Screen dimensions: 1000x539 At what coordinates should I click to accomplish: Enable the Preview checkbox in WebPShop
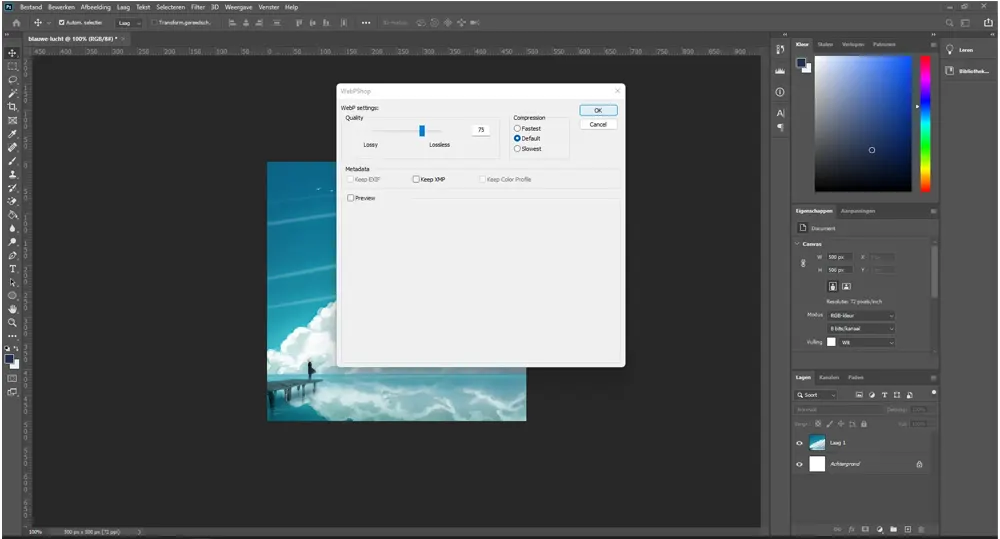[350, 198]
